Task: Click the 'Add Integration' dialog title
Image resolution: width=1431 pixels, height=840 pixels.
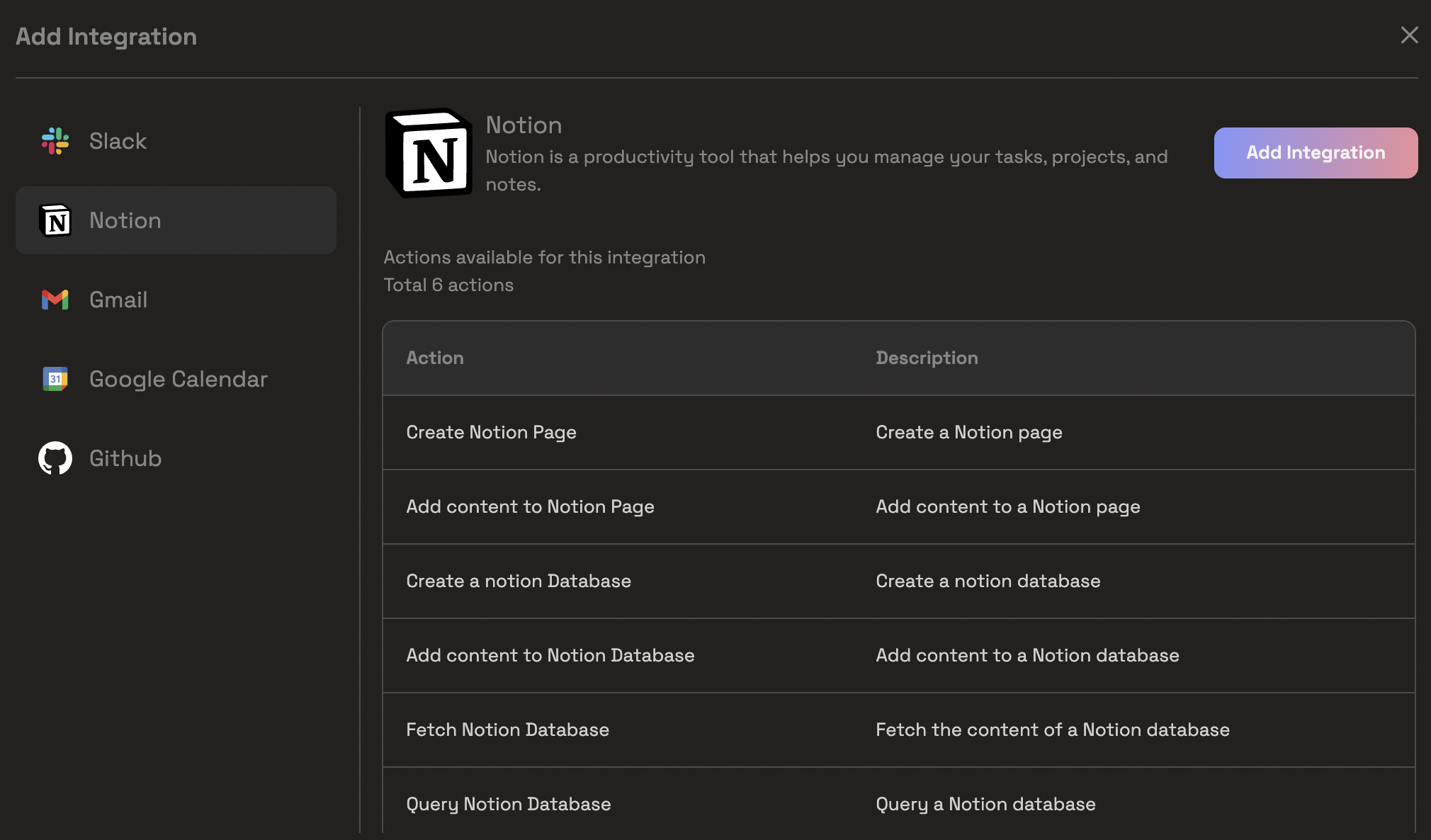Action: pyautogui.click(x=106, y=36)
